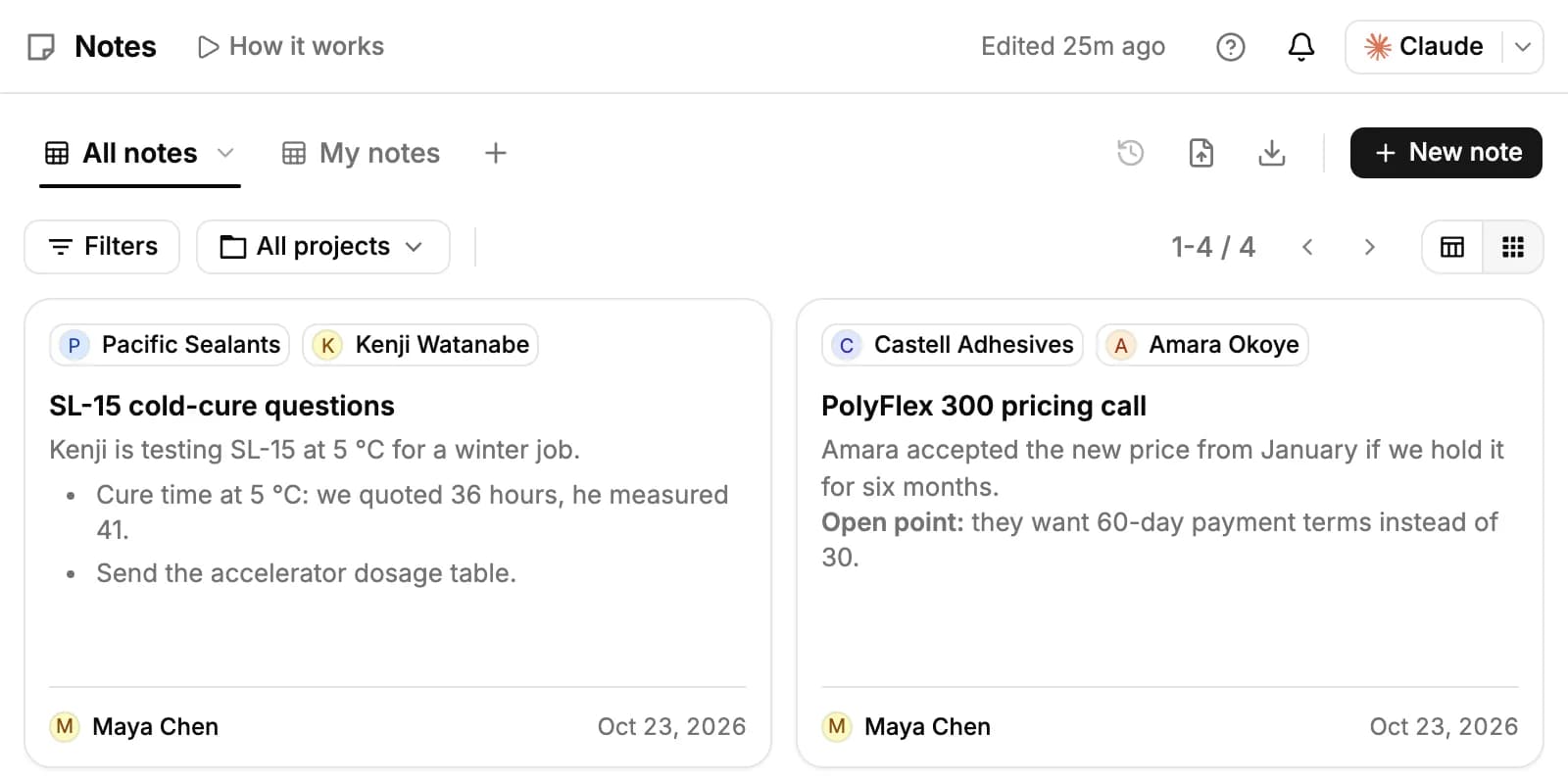Add a new view with plus icon

coord(496,153)
